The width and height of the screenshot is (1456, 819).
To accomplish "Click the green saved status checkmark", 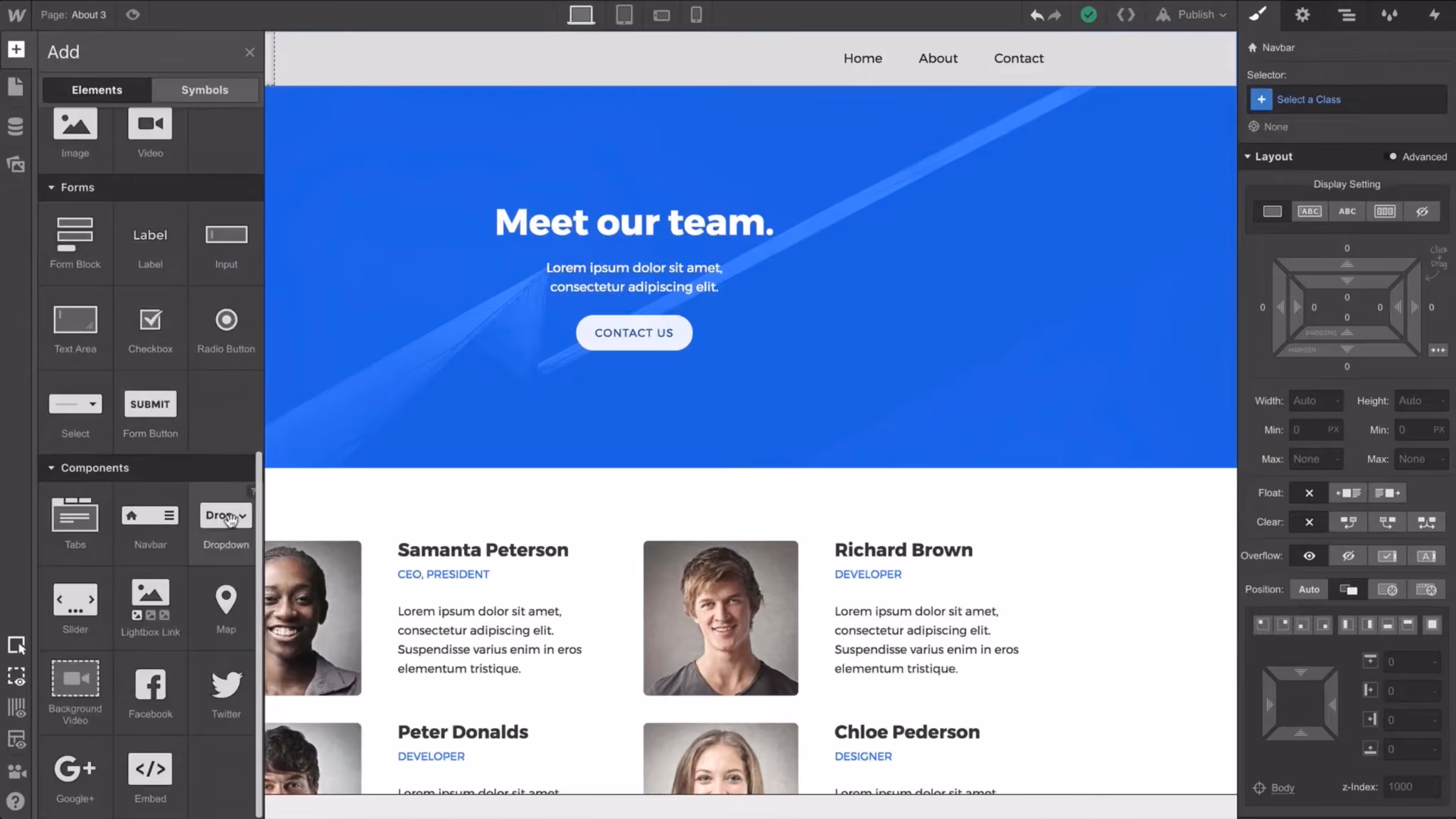I will [x=1088, y=14].
